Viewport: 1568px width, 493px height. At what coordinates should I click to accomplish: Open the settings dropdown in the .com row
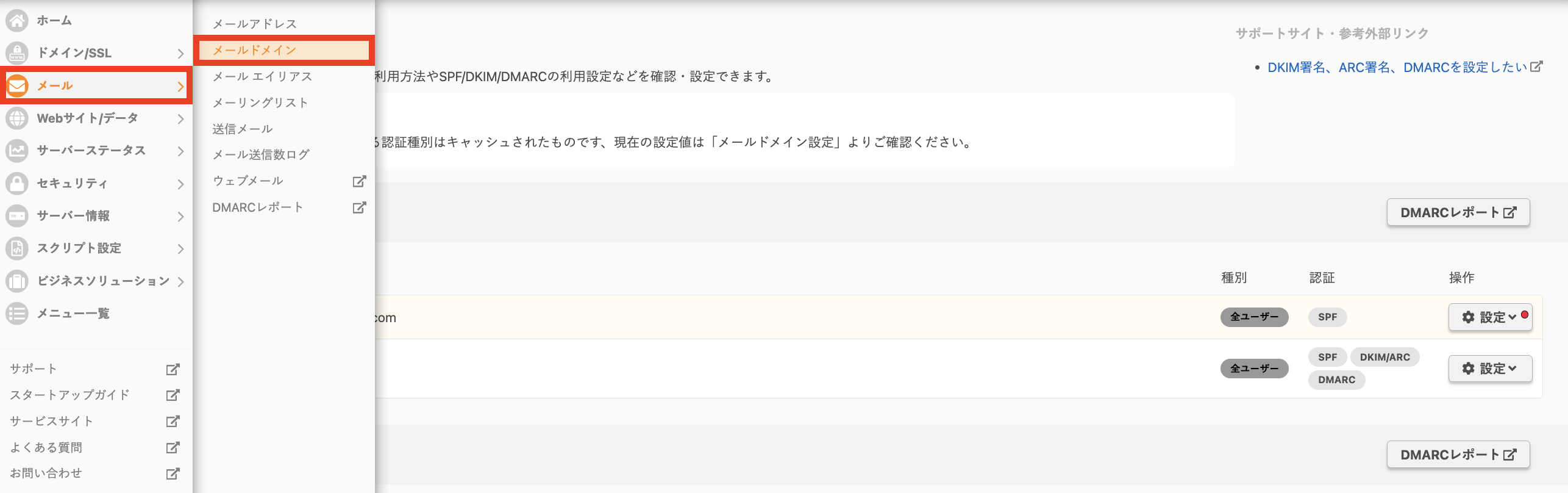coord(1490,317)
